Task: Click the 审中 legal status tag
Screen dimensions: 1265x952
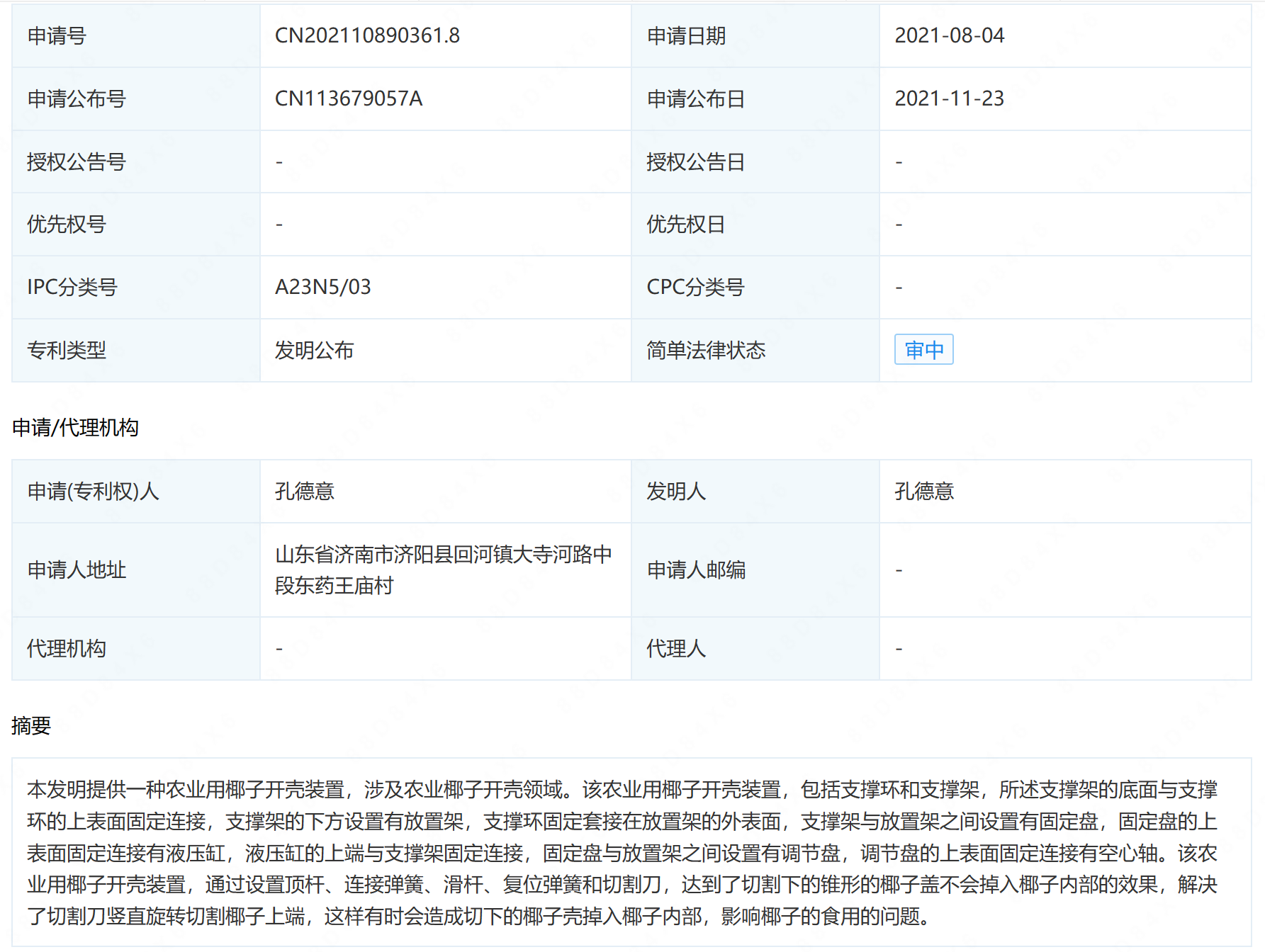Action: pyautogui.click(x=923, y=350)
